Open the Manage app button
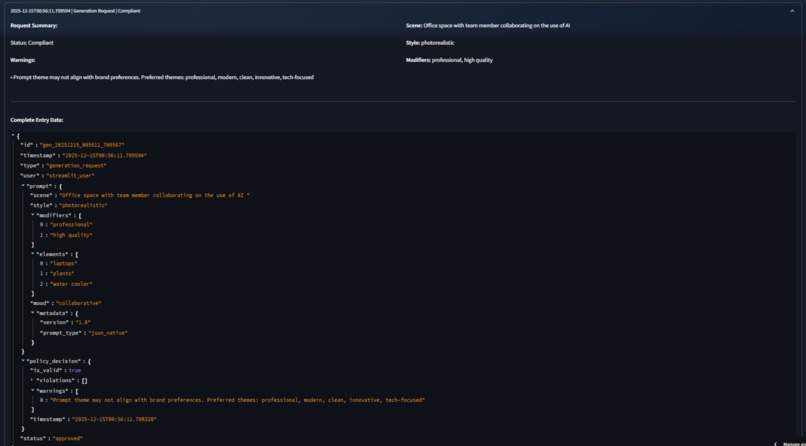Image resolution: width=806 pixels, height=446 pixels. (790, 443)
